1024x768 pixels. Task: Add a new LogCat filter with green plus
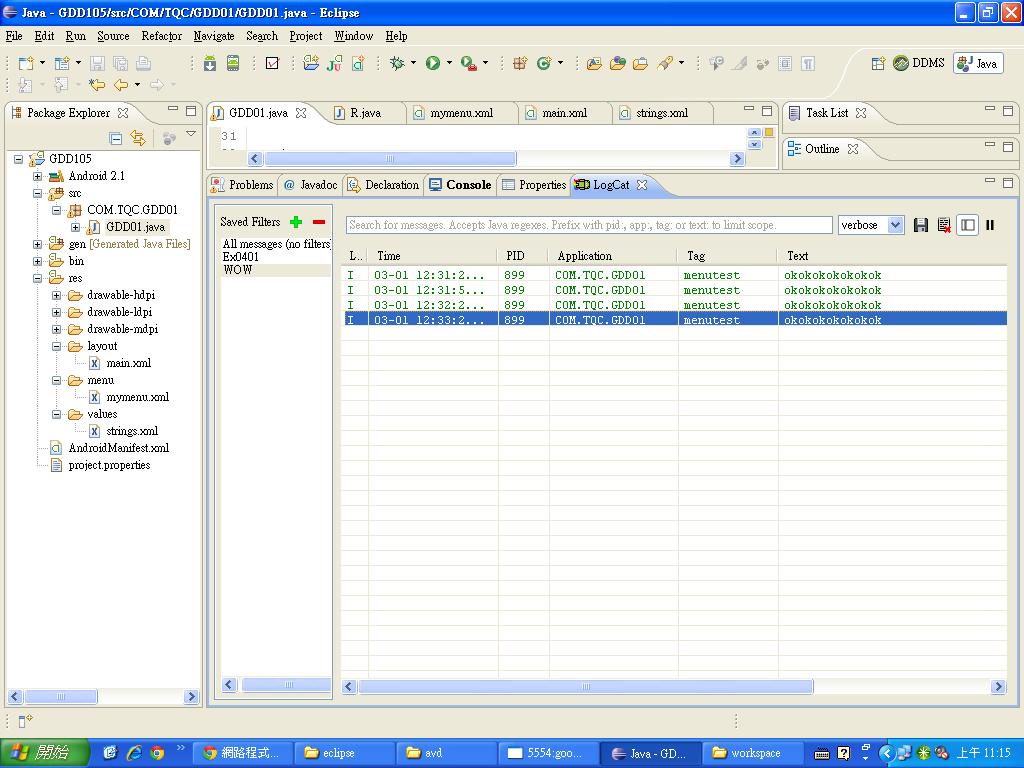tap(295, 222)
